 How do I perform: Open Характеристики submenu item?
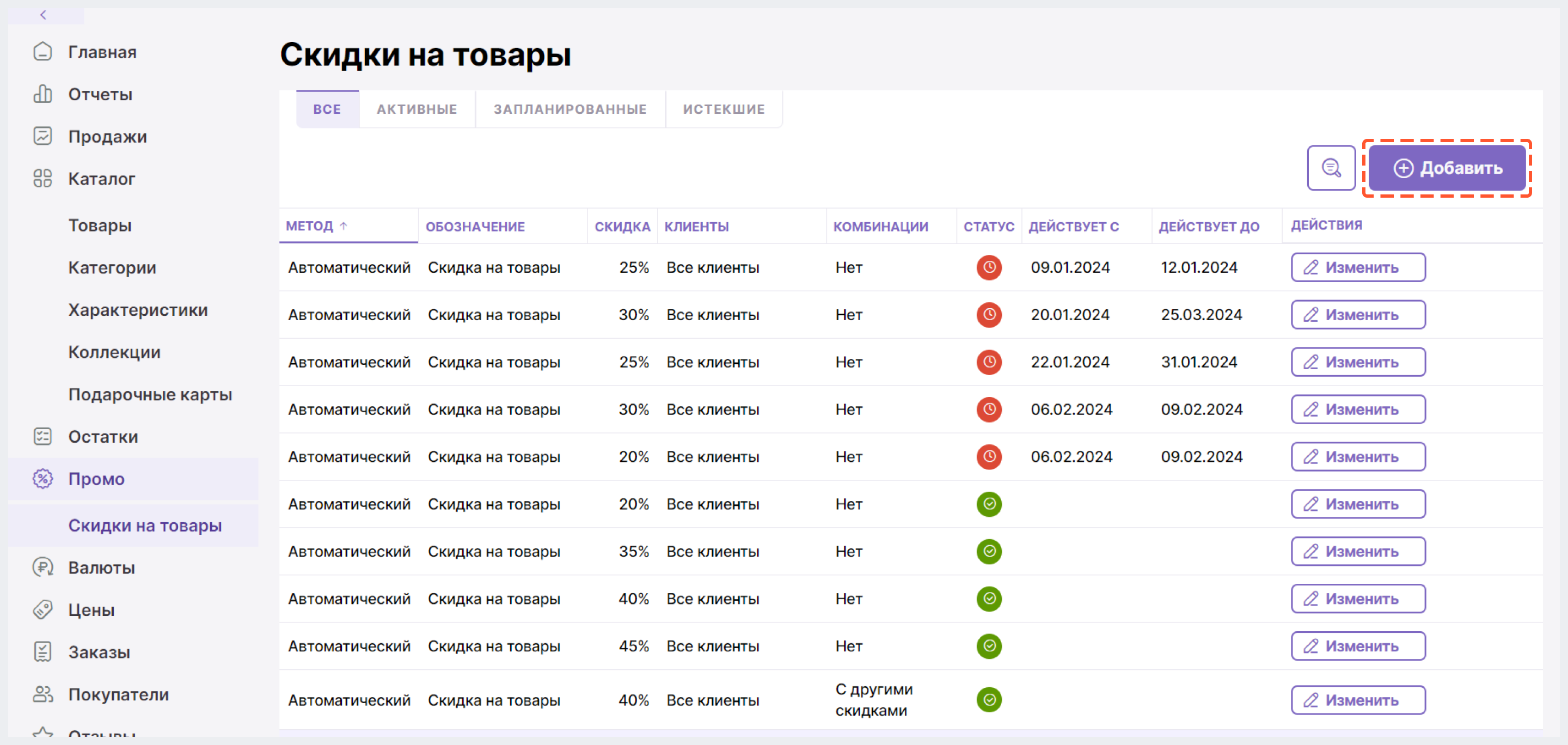pos(138,310)
